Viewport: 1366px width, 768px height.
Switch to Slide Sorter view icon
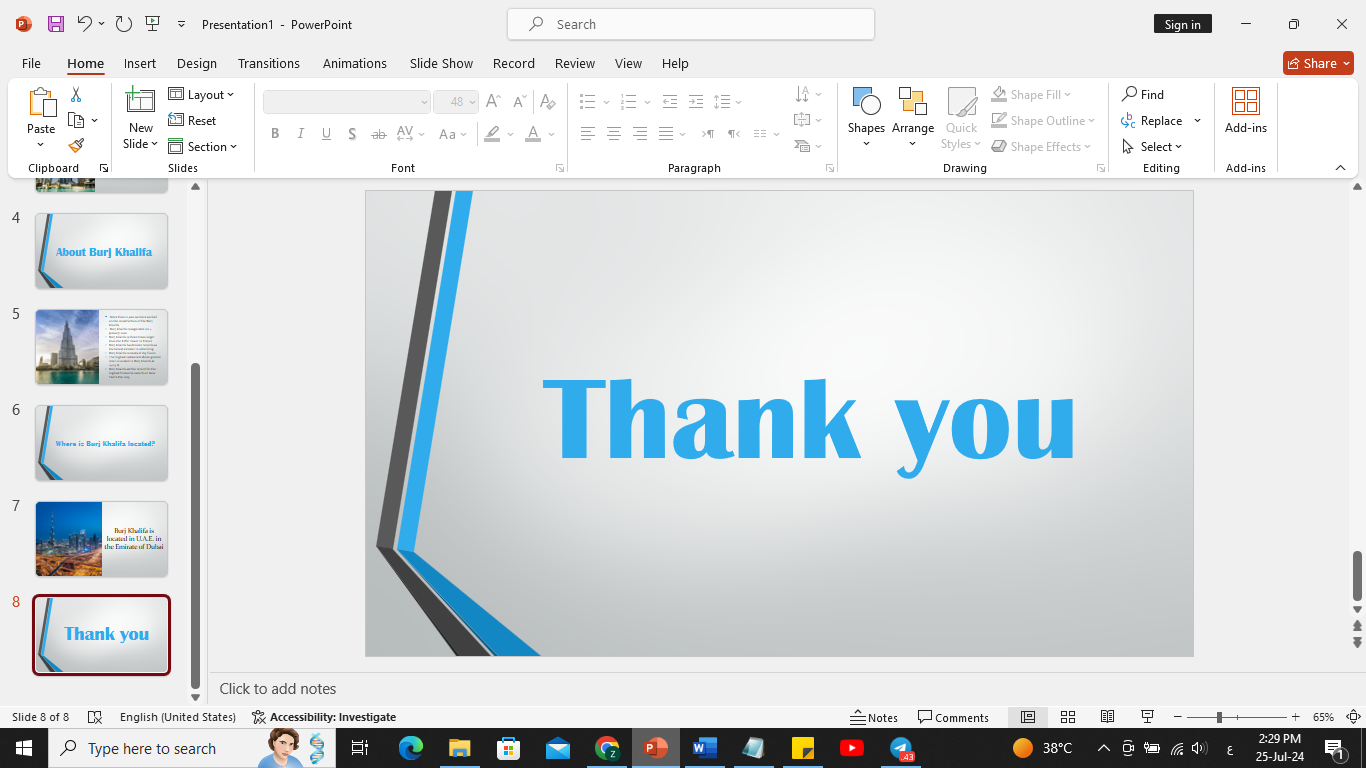pos(1068,717)
